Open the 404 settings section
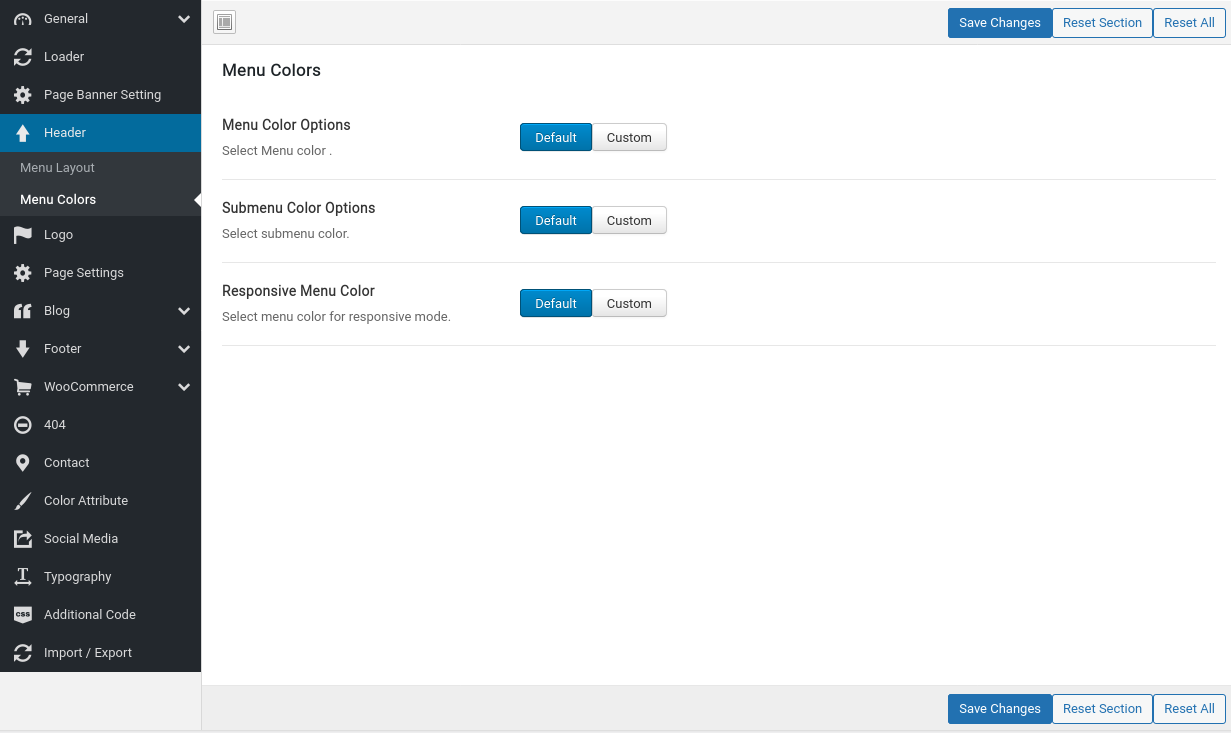The height and width of the screenshot is (733, 1231). (100, 425)
